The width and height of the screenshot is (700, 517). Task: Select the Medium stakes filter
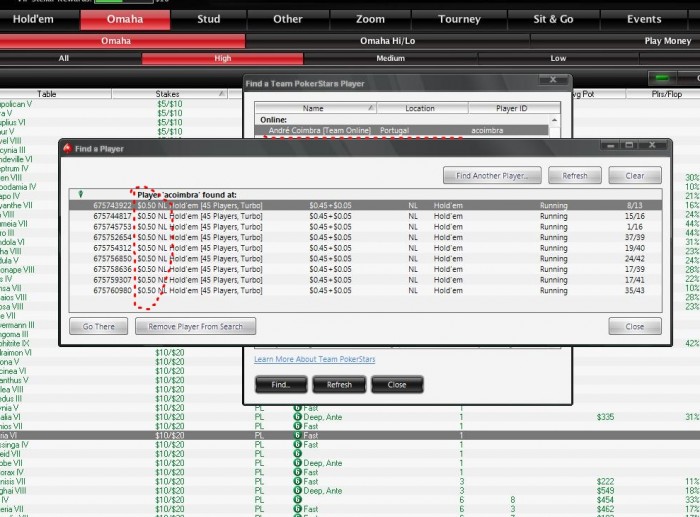(390, 58)
